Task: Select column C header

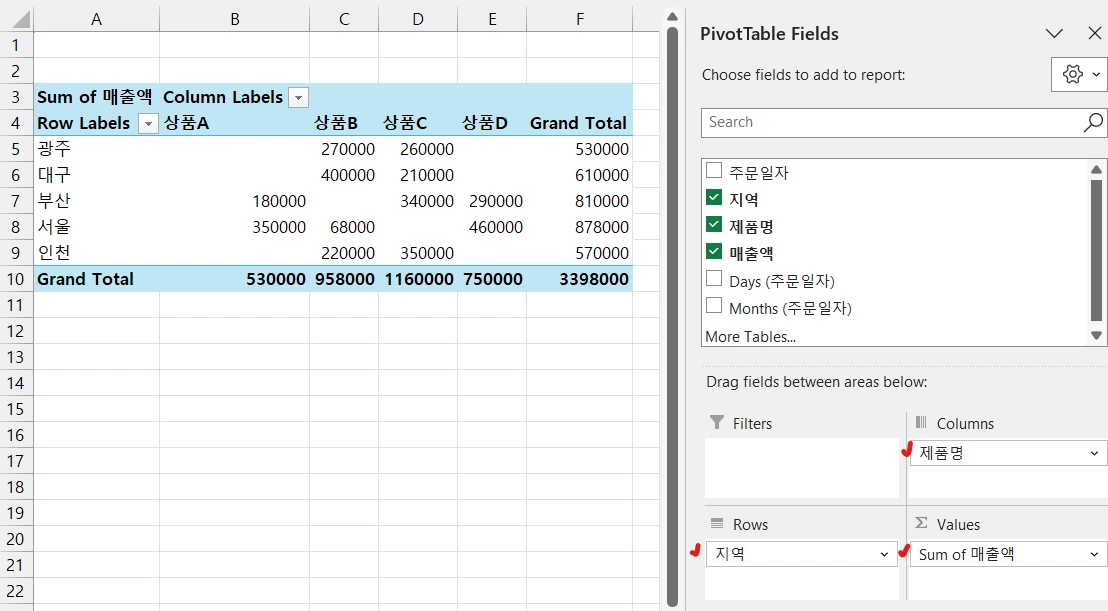Action: point(344,19)
